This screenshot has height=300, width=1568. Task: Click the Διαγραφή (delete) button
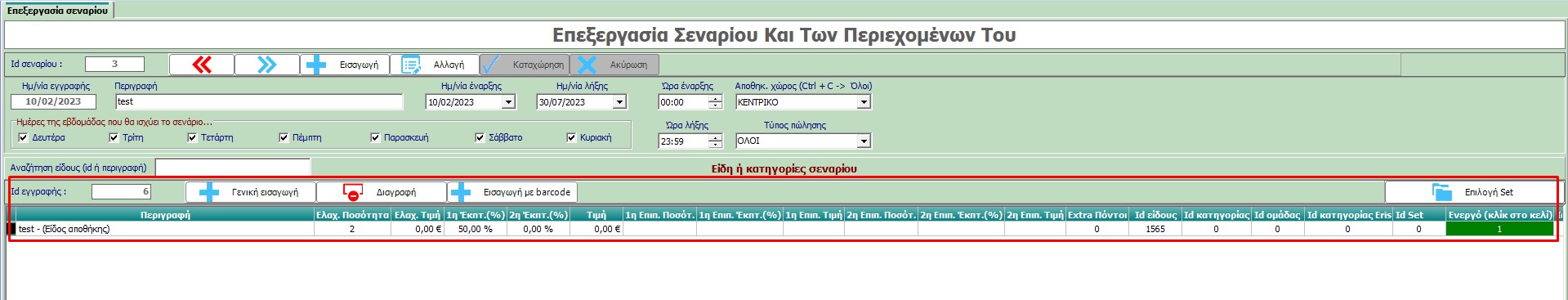click(382, 192)
